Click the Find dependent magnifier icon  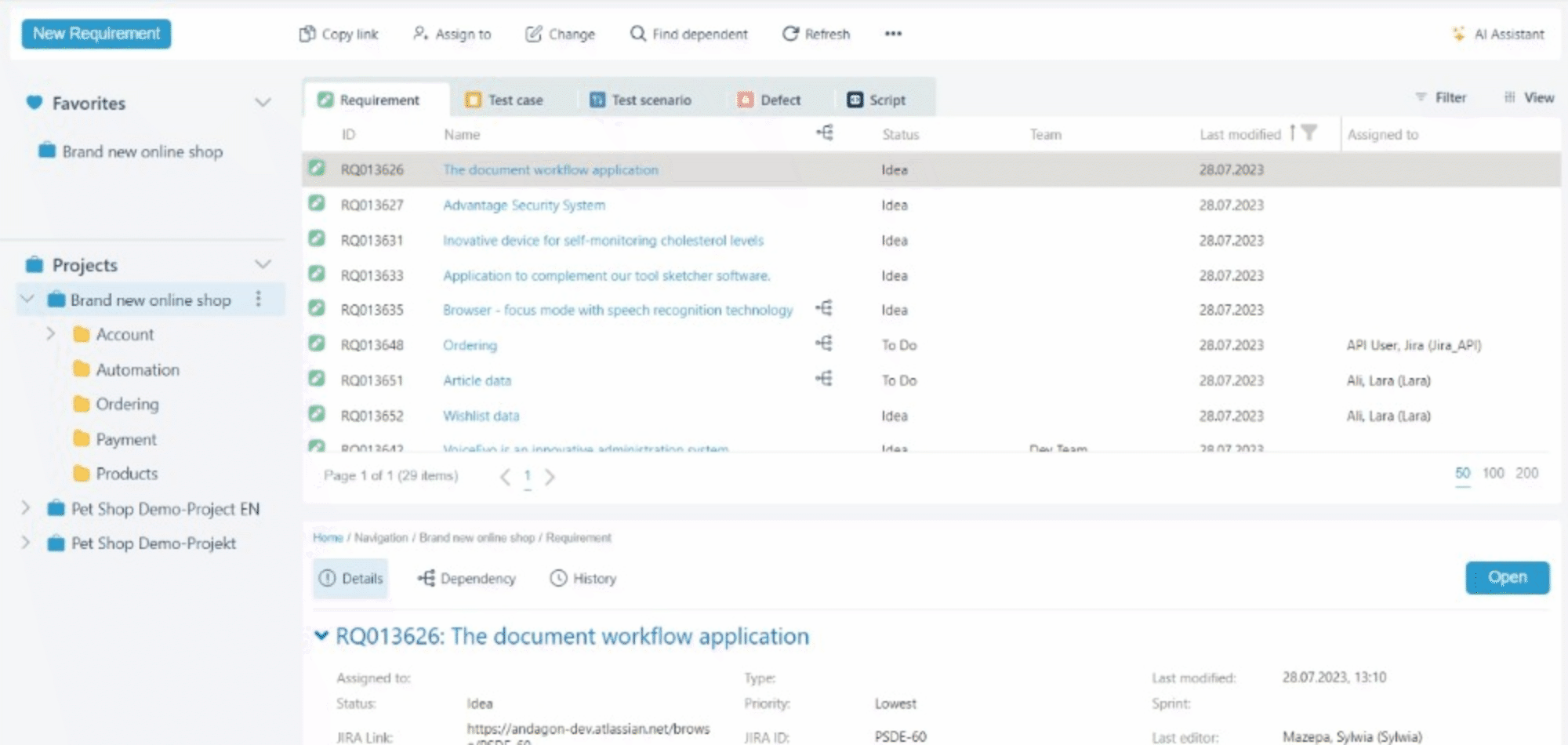638,33
